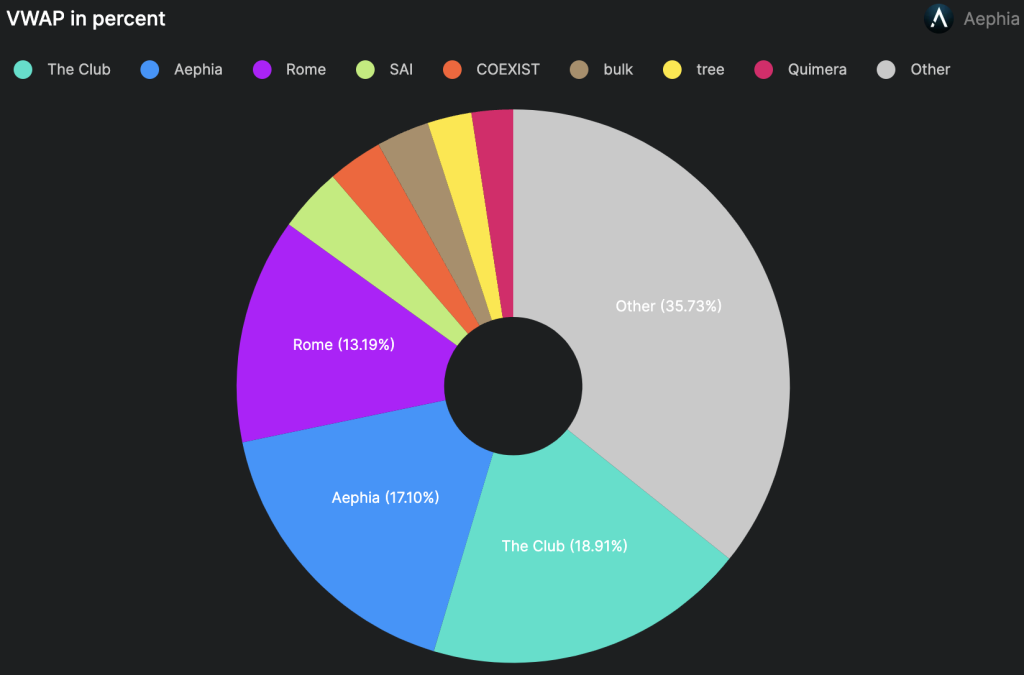Click the brown bulk legend dot
Image resolution: width=1024 pixels, height=675 pixels.
click(x=579, y=70)
